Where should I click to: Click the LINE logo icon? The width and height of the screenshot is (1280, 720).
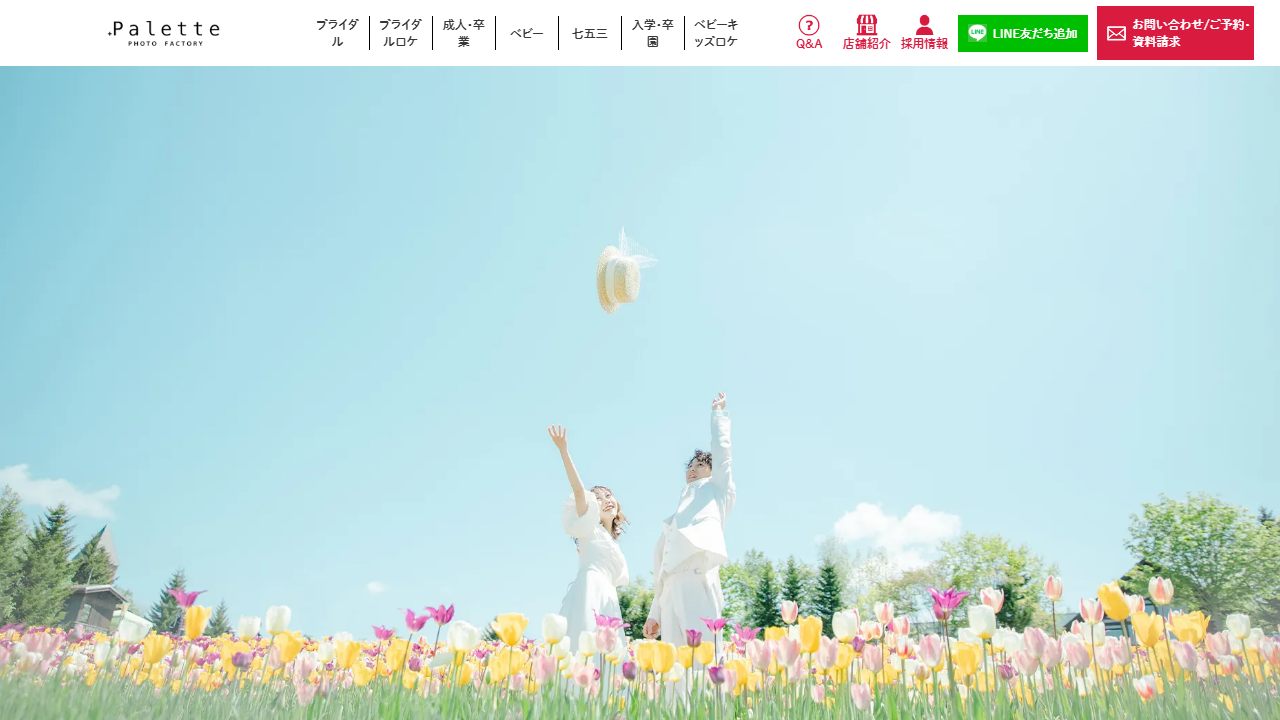[x=977, y=33]
